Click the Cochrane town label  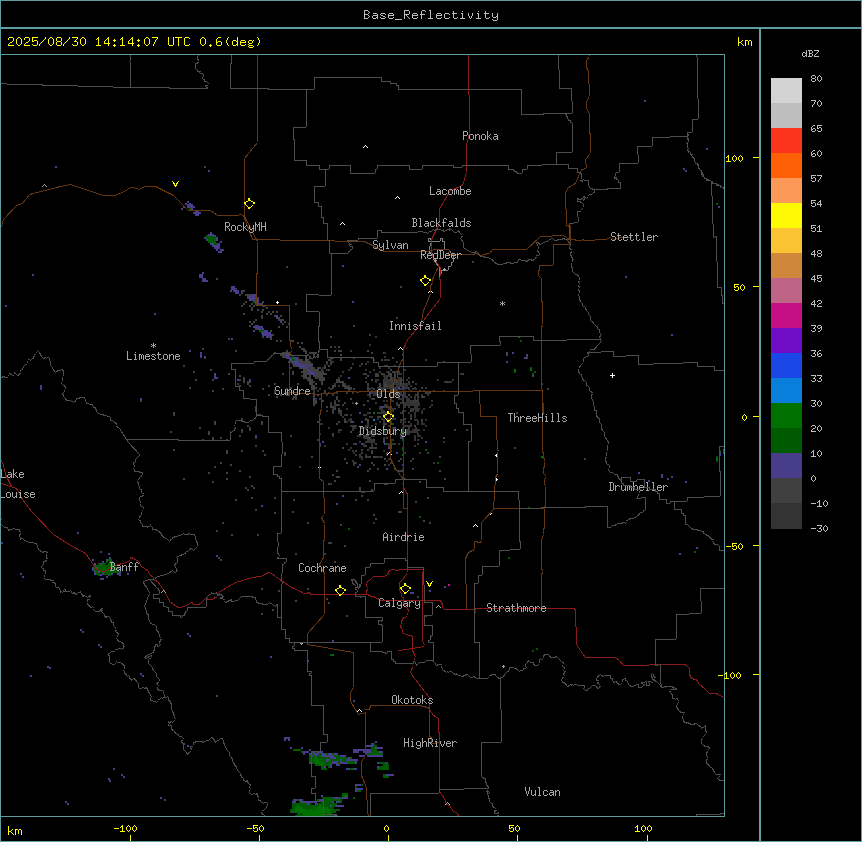click(x=322, y=568)
